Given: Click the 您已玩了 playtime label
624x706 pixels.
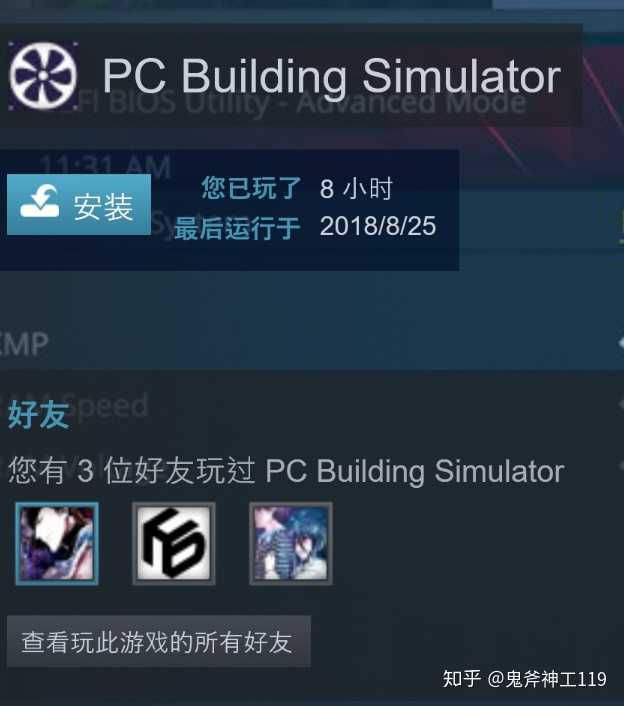Looking at the screenshot, I should [x=251, y=188].
